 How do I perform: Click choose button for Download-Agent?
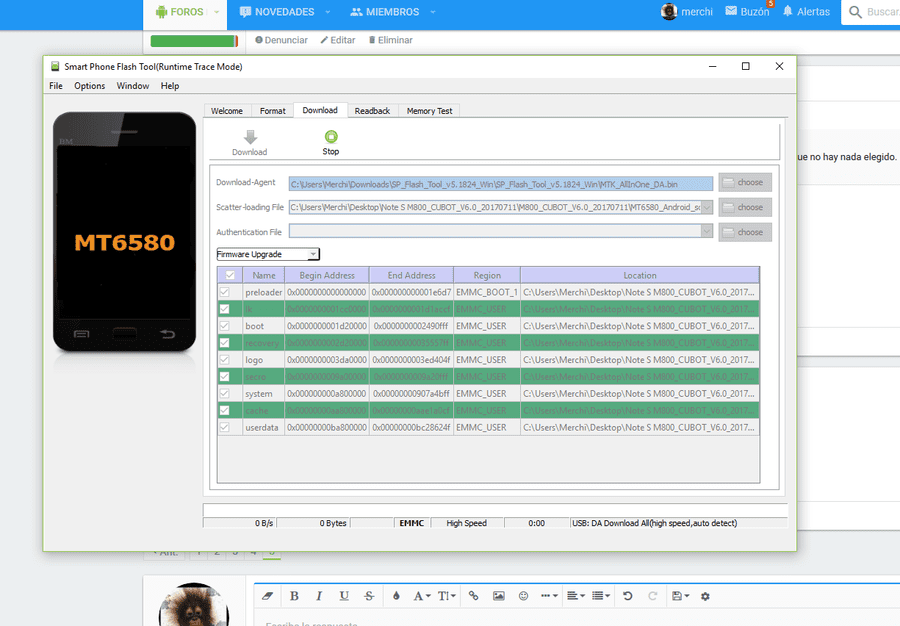coord(745,182)
